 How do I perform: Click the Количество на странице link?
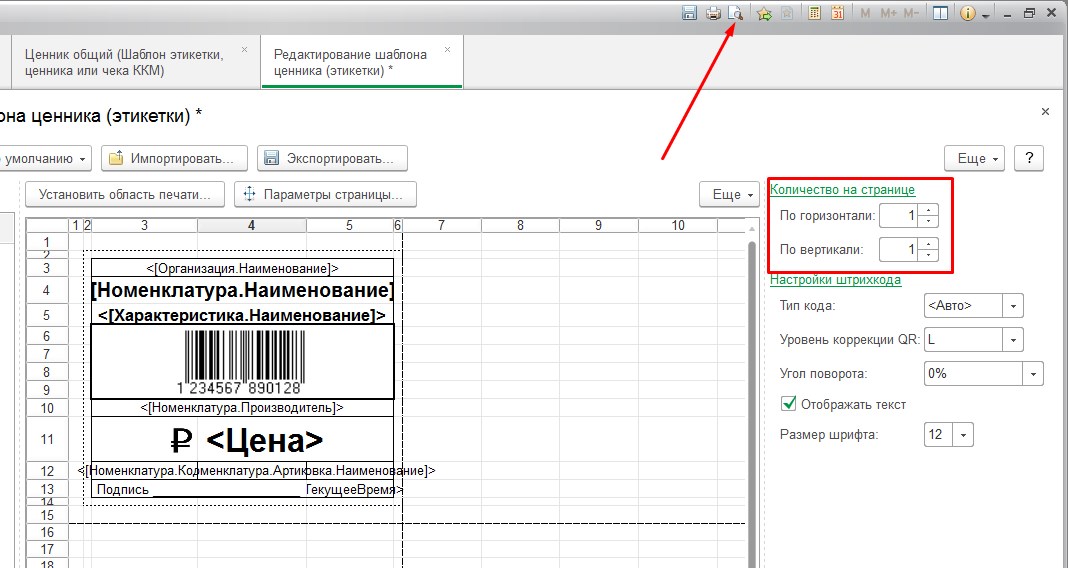(x=842, y=190)
